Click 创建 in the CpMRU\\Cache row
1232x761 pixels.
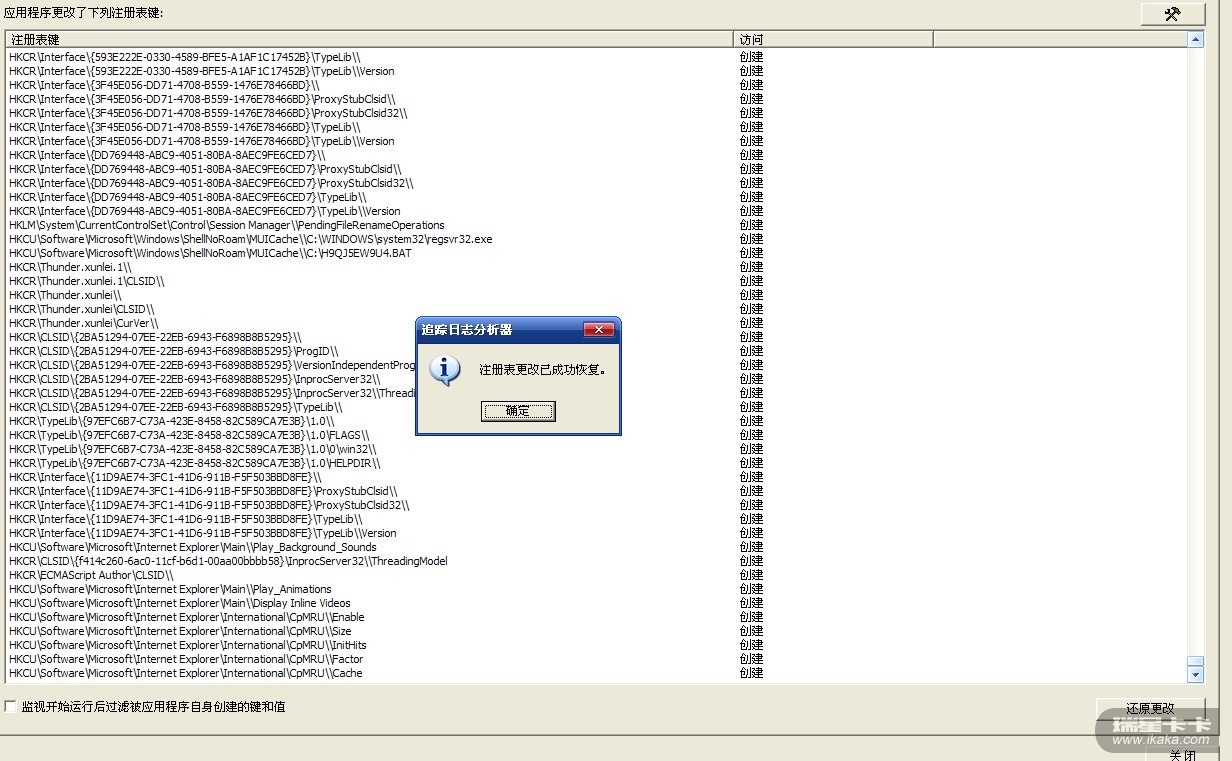tap(751, 673)
